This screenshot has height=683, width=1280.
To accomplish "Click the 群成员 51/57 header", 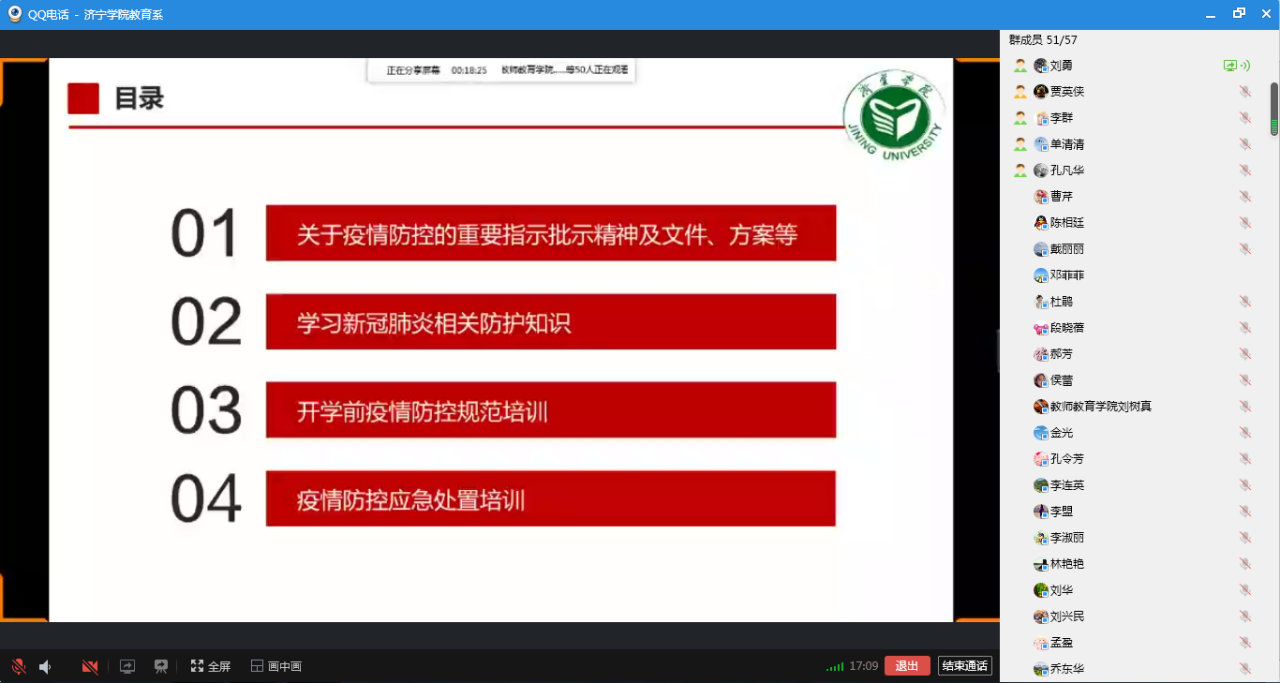I will click(1043, 40).
